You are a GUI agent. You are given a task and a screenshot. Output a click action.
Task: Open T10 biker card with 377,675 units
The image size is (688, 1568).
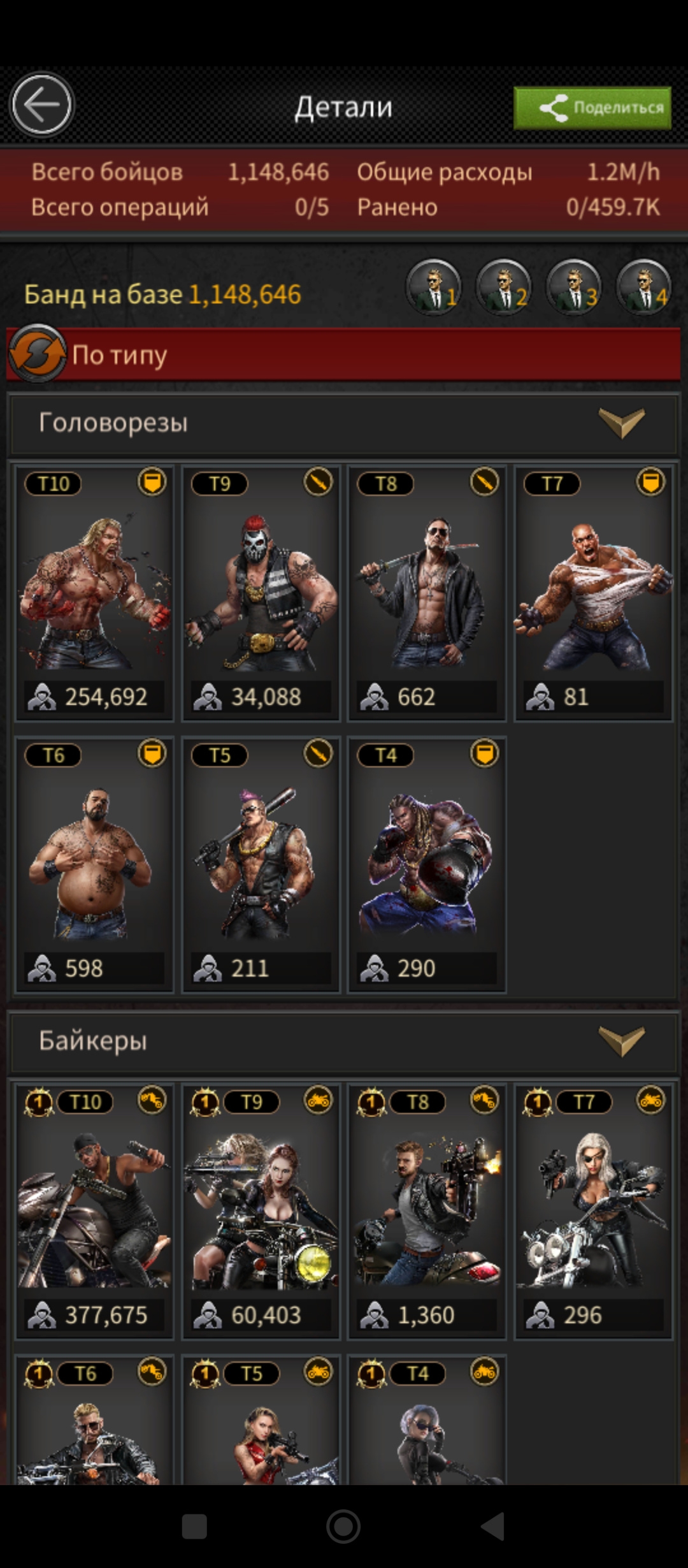(94, 1211)
